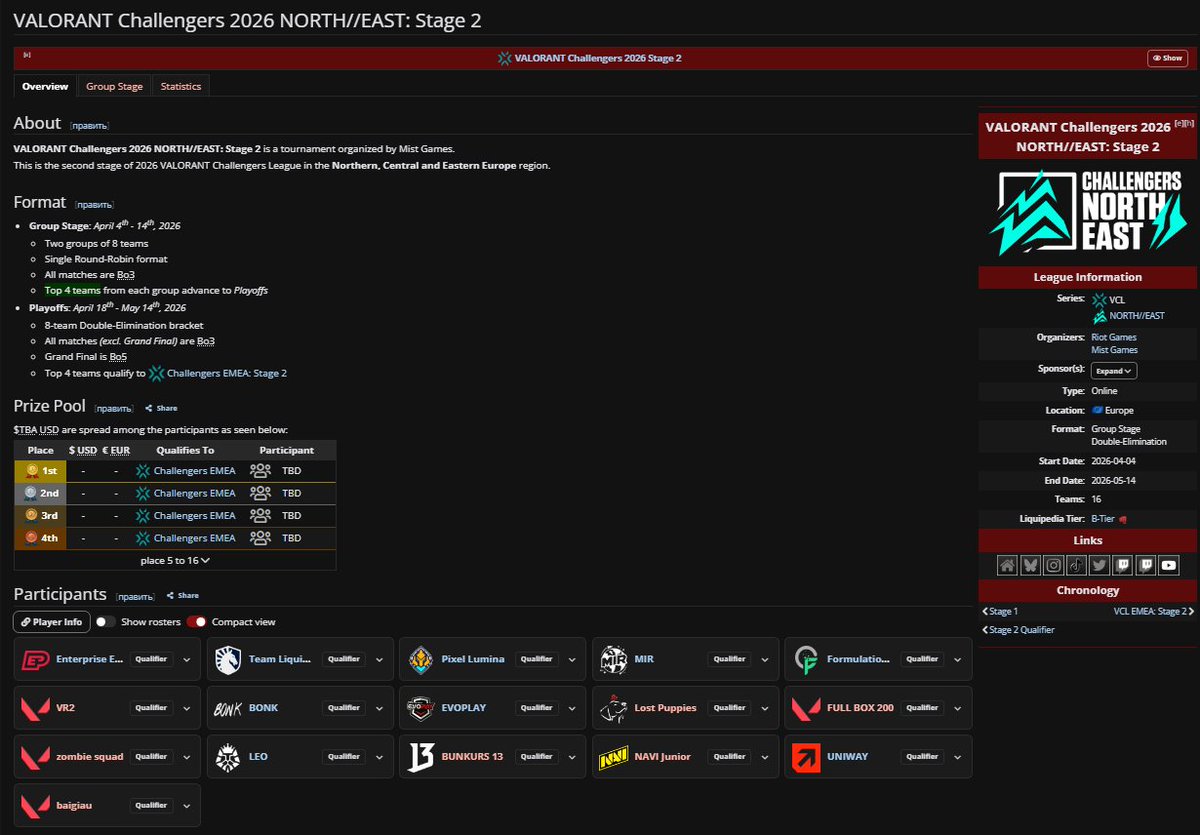Viewport: 1200px width, 835px height.
Task: Toggle the Show rosters switch
Action: 106,622
